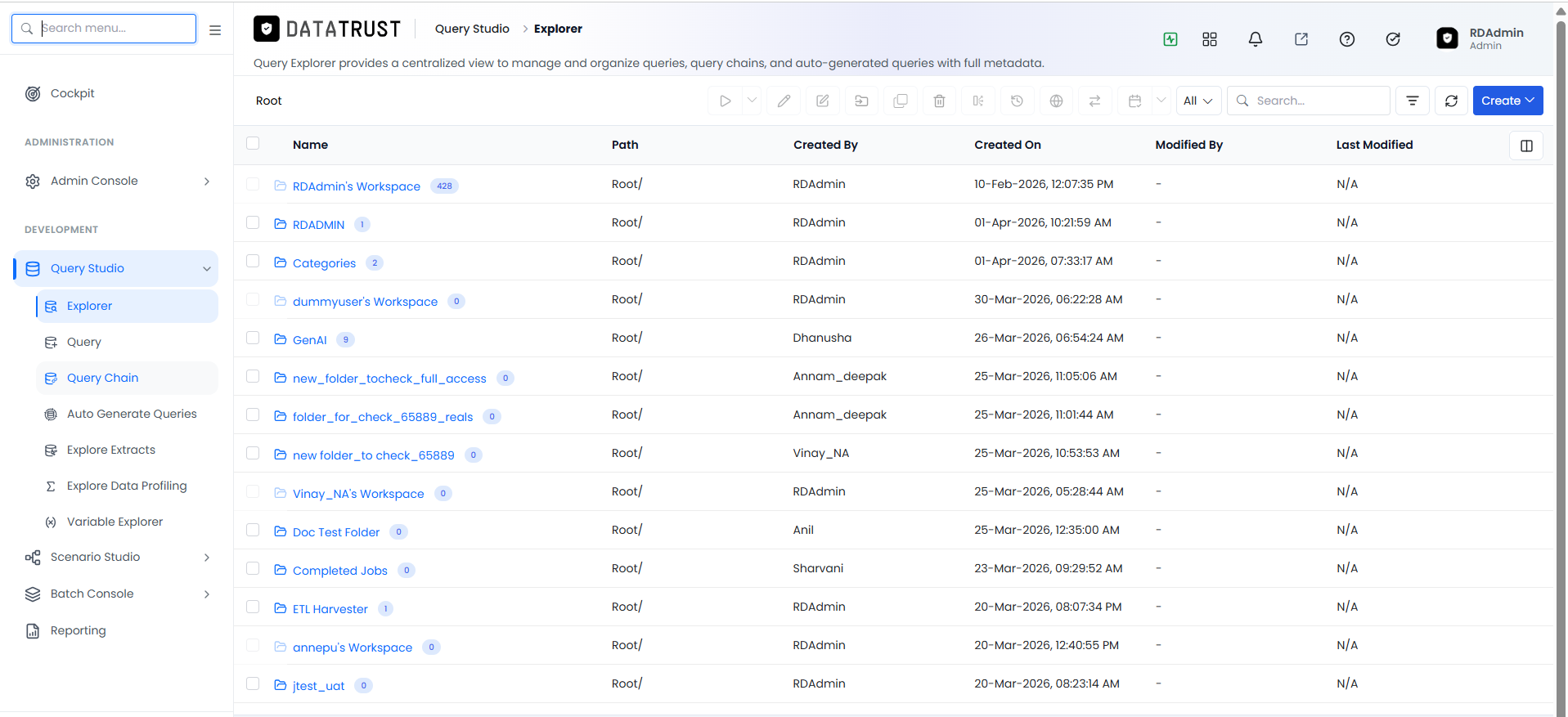Click the copy (duplicate) toolbar icon
Viewport: 1568px width, 717px height.
901,101
